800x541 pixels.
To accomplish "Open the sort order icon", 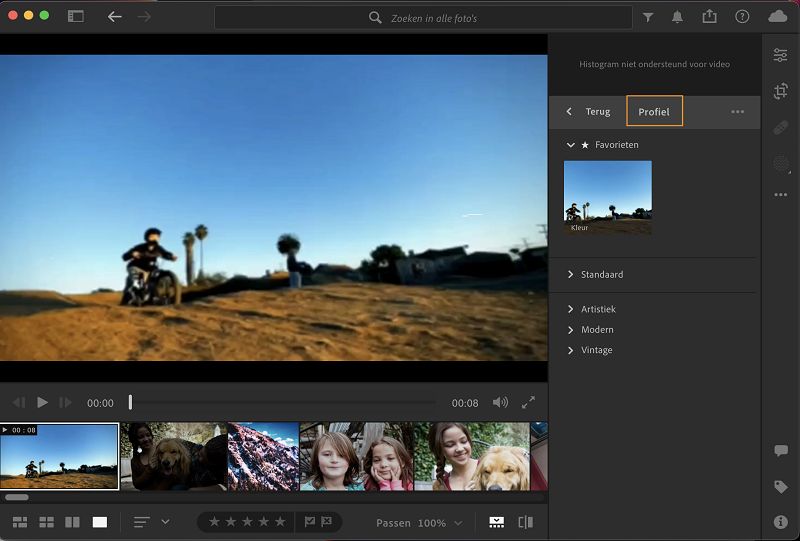I will click(x=141, y=522).
